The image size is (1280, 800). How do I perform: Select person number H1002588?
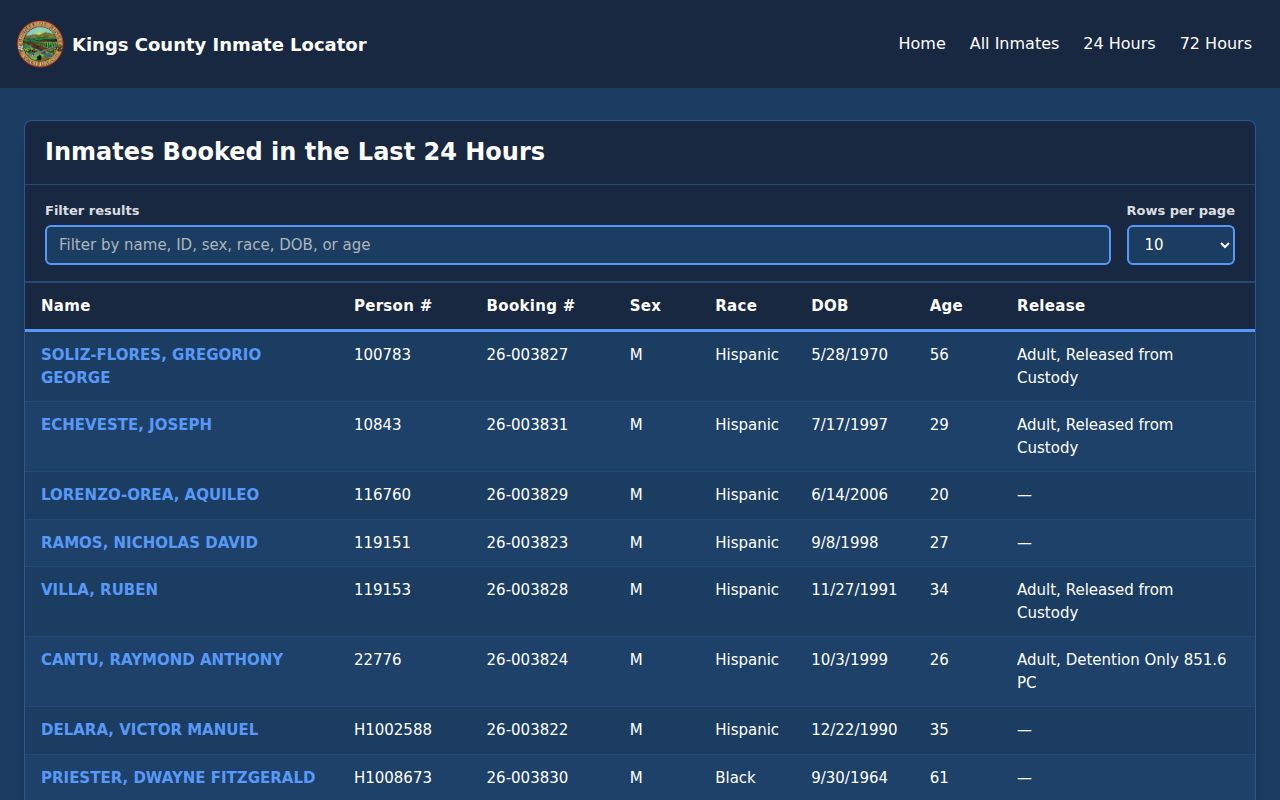(x=393, y=729)
